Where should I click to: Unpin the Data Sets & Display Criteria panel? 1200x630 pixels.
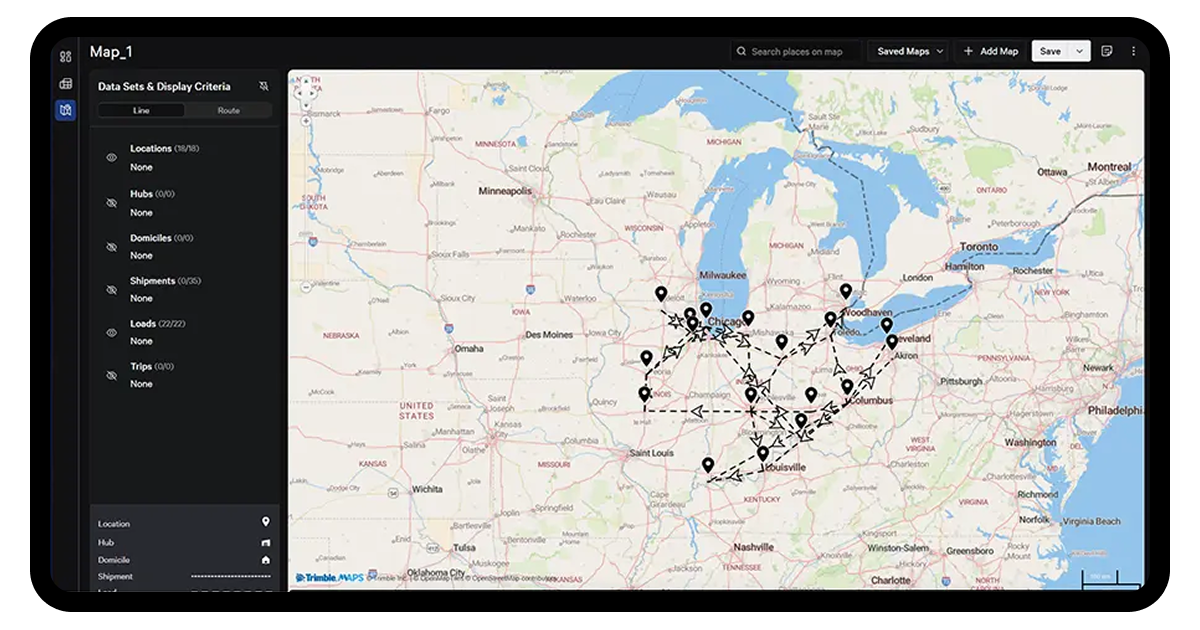point(263,86)
